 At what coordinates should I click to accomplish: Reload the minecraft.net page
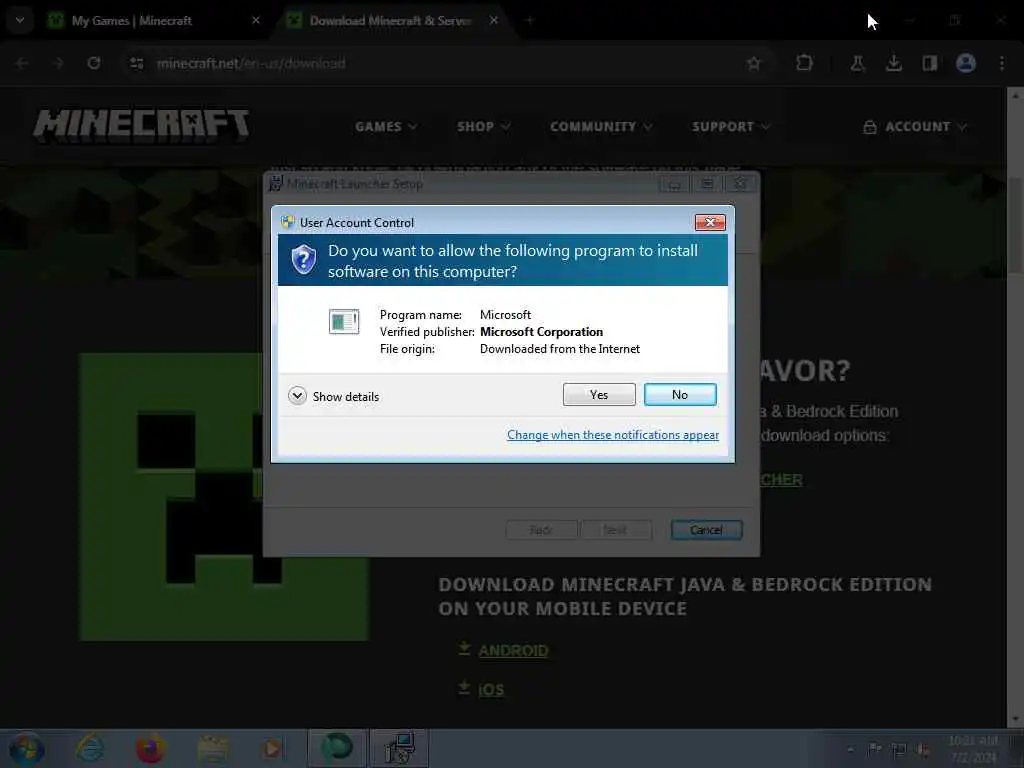[x=94, y=63]
